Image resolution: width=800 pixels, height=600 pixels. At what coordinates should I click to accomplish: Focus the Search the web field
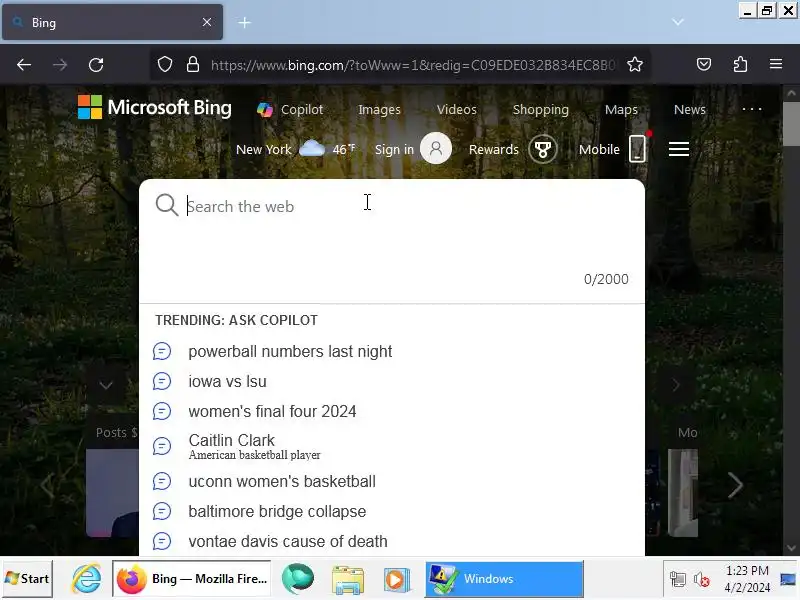(x=403, y=207)
